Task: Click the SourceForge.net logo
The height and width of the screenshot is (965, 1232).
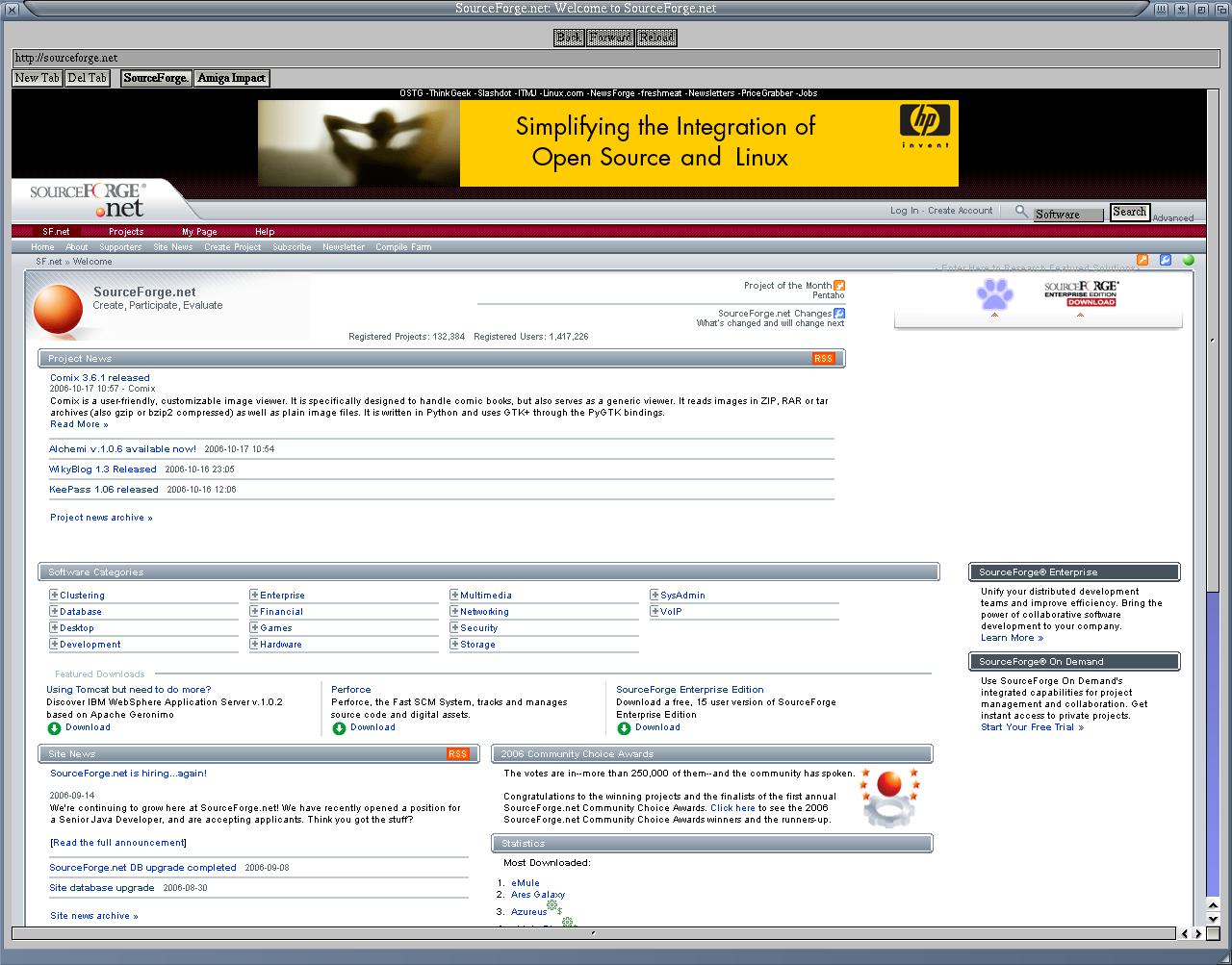Action: click(88, 199)
